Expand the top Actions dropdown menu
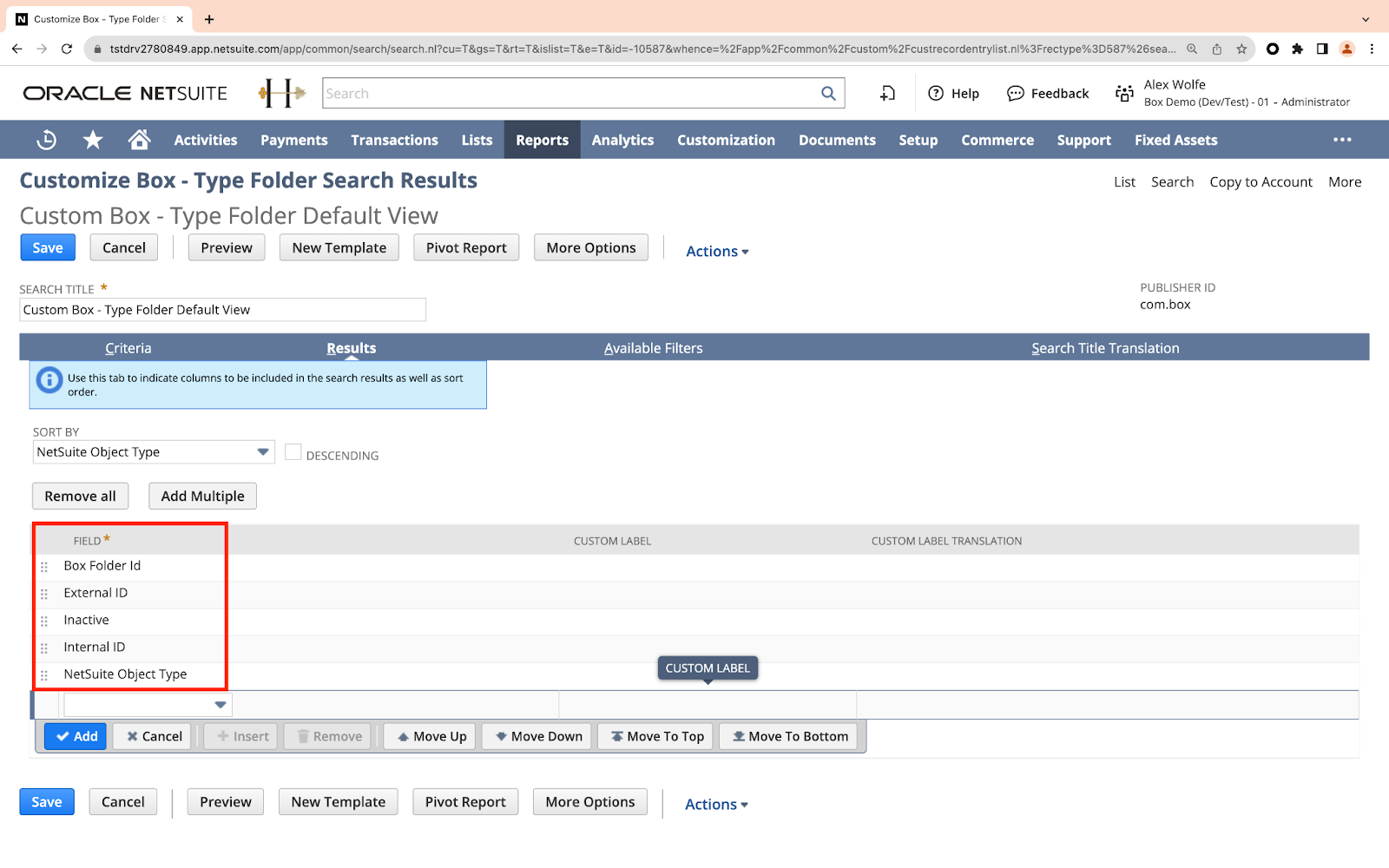Screen dimensions: 1389x868 (717, 252)
